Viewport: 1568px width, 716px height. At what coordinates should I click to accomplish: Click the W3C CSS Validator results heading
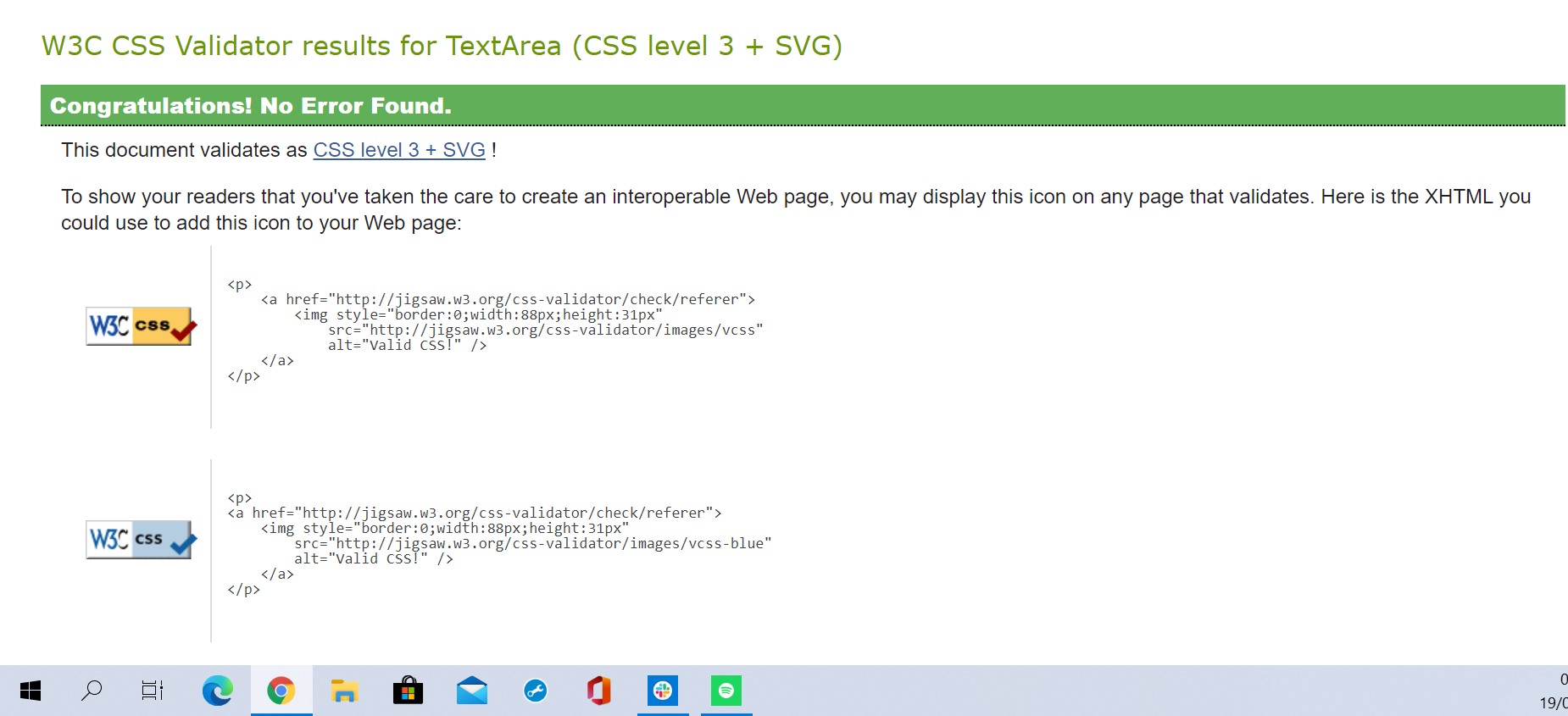click(442, 46)
